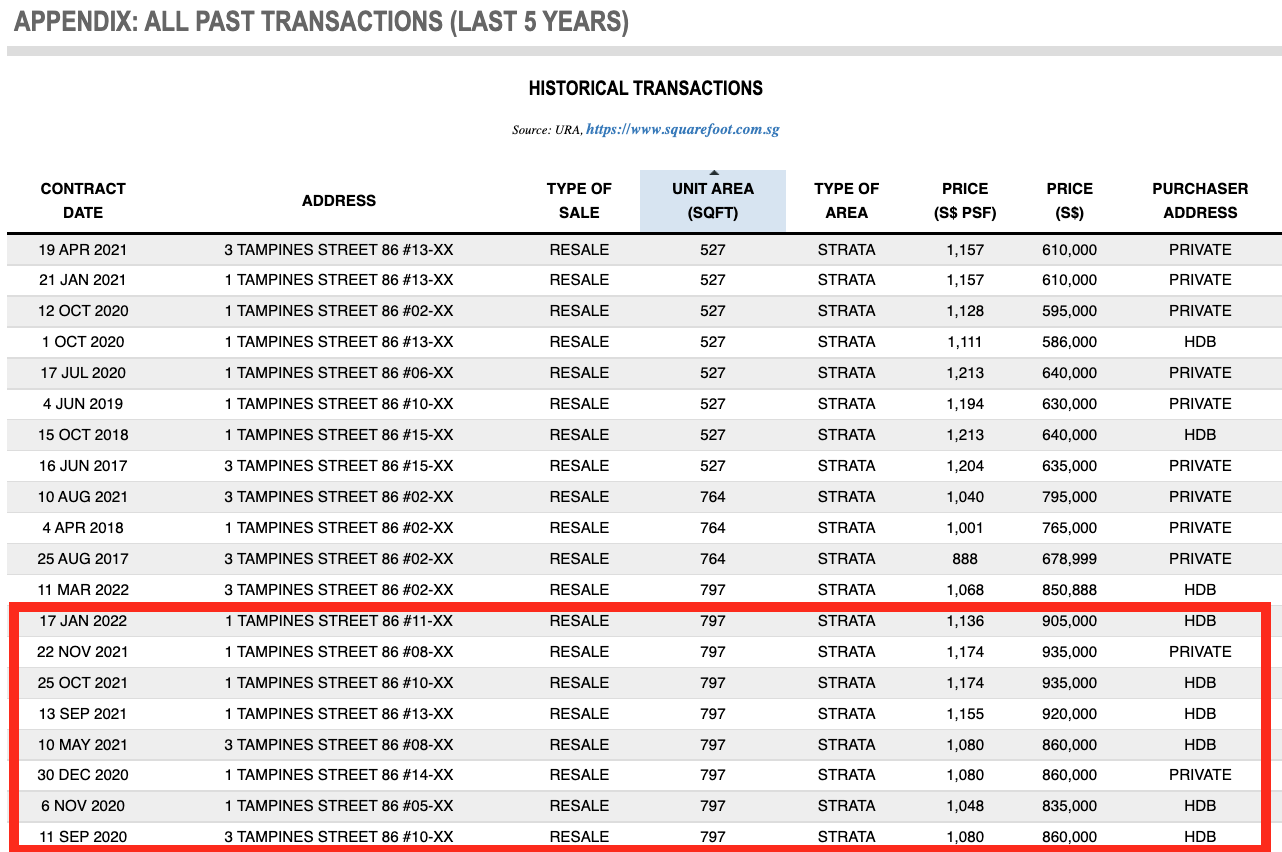Click the price cell '765,000'
The height and width of the screenshot is (852, 1282).
point(1069,528)
